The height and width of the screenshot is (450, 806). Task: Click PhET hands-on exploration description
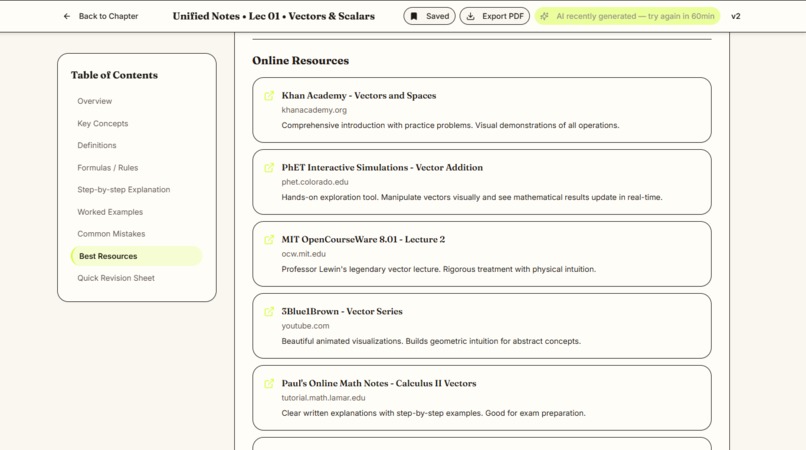[472, 197]
